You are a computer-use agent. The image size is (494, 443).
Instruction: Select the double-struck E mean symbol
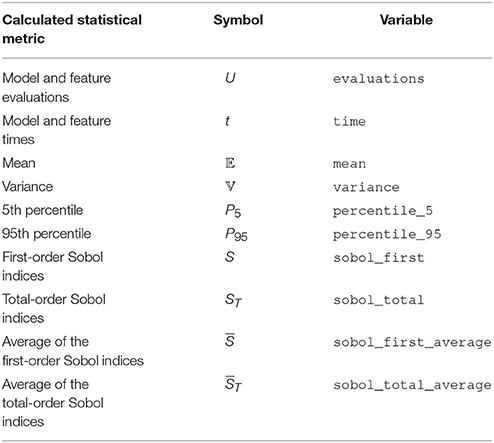[x=230, y=163]
